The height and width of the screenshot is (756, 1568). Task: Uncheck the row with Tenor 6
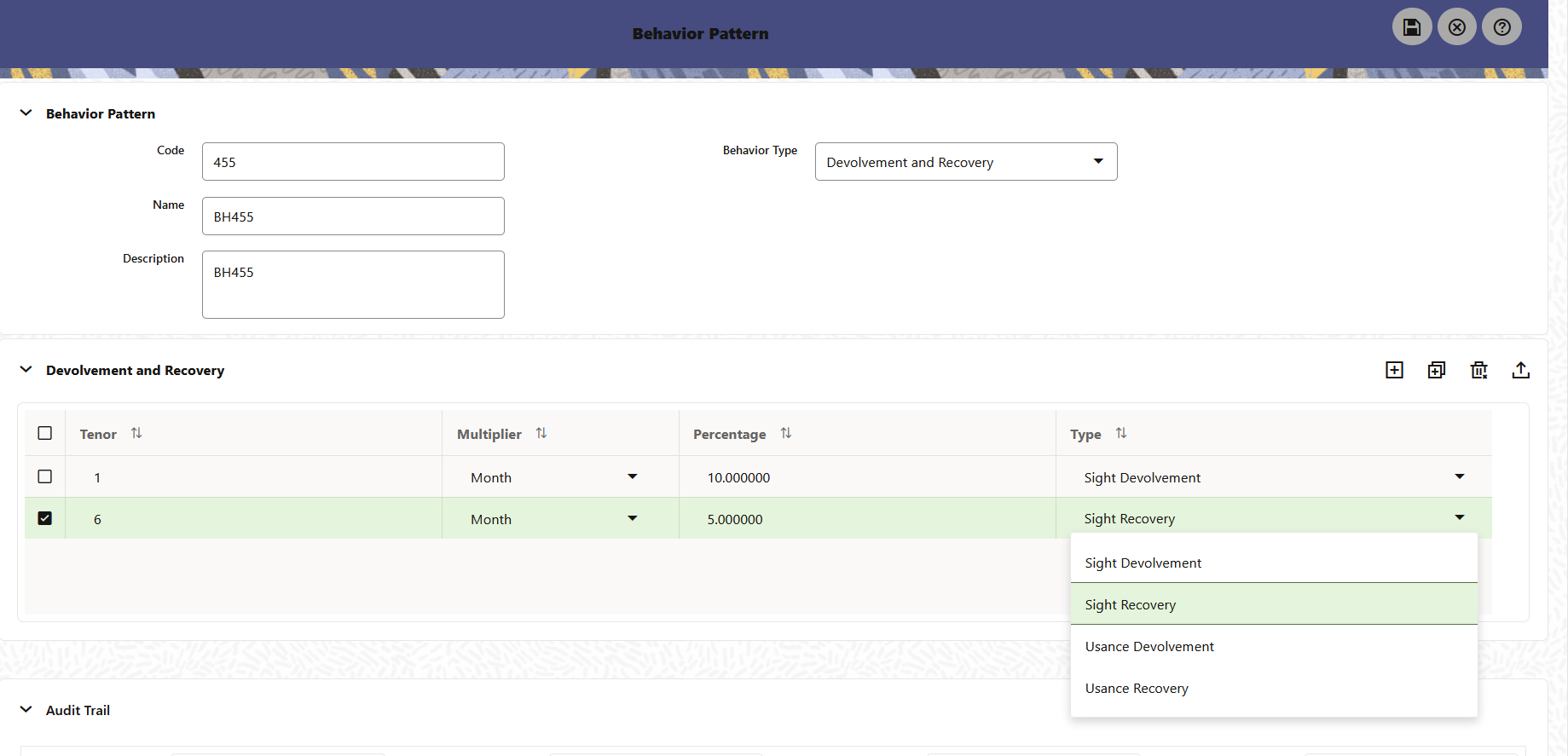(x=45, y=518)
